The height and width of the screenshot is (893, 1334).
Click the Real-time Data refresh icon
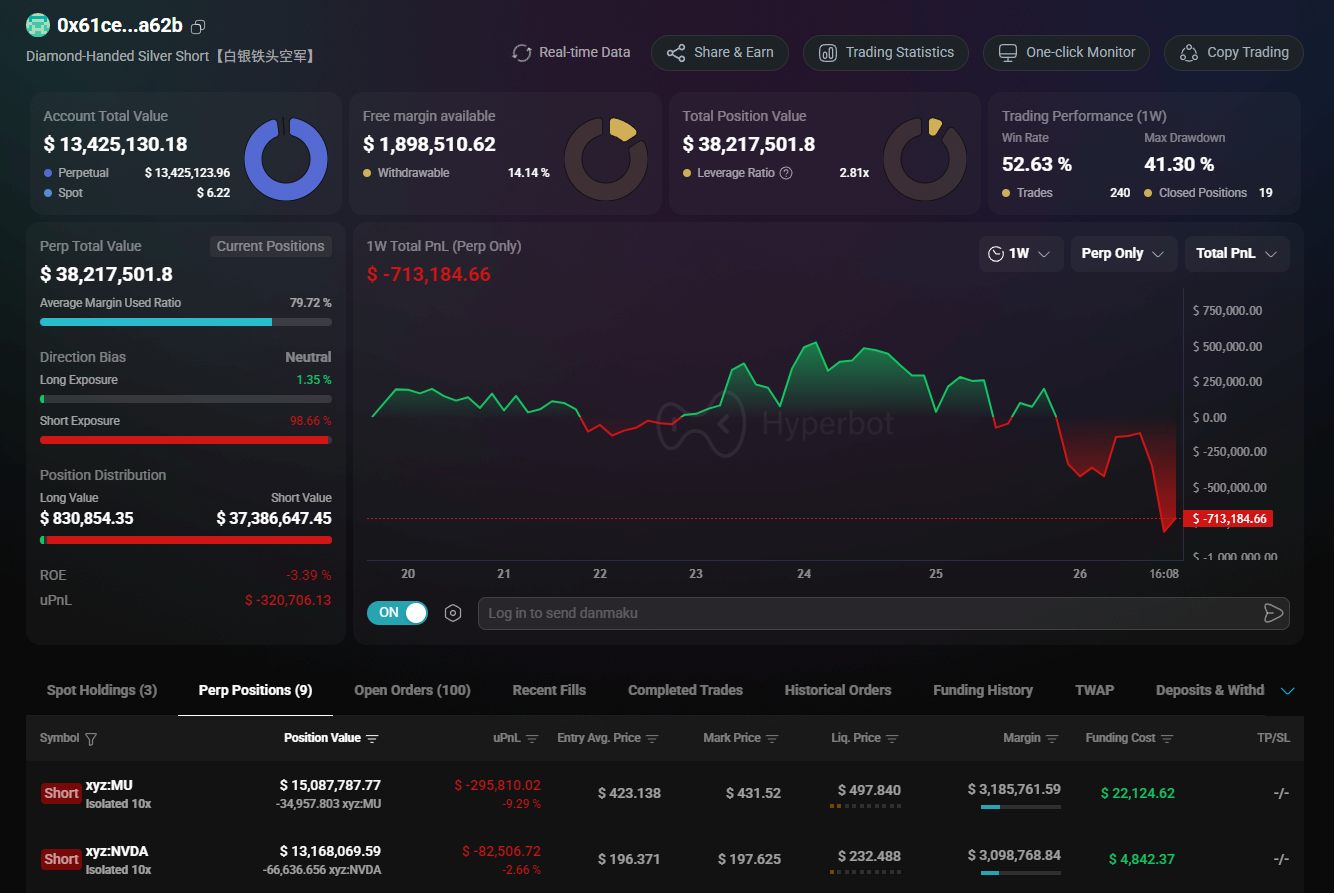tap(521, 53)
